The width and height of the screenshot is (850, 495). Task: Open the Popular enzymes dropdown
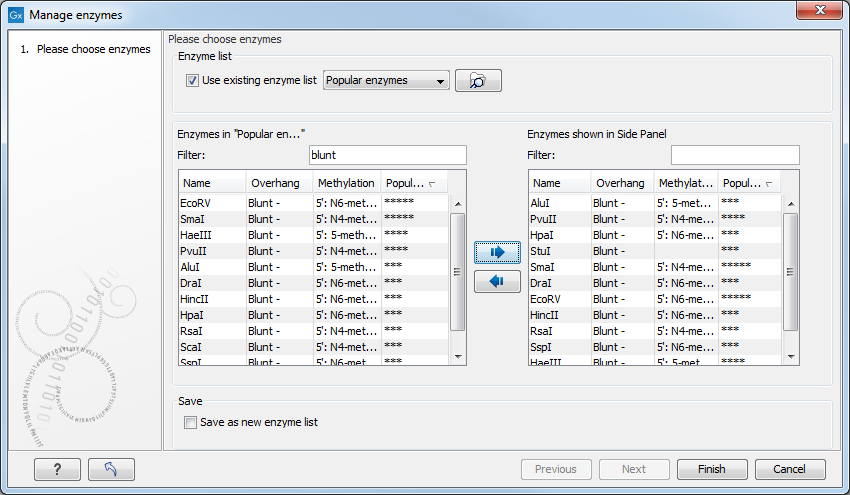386,81
